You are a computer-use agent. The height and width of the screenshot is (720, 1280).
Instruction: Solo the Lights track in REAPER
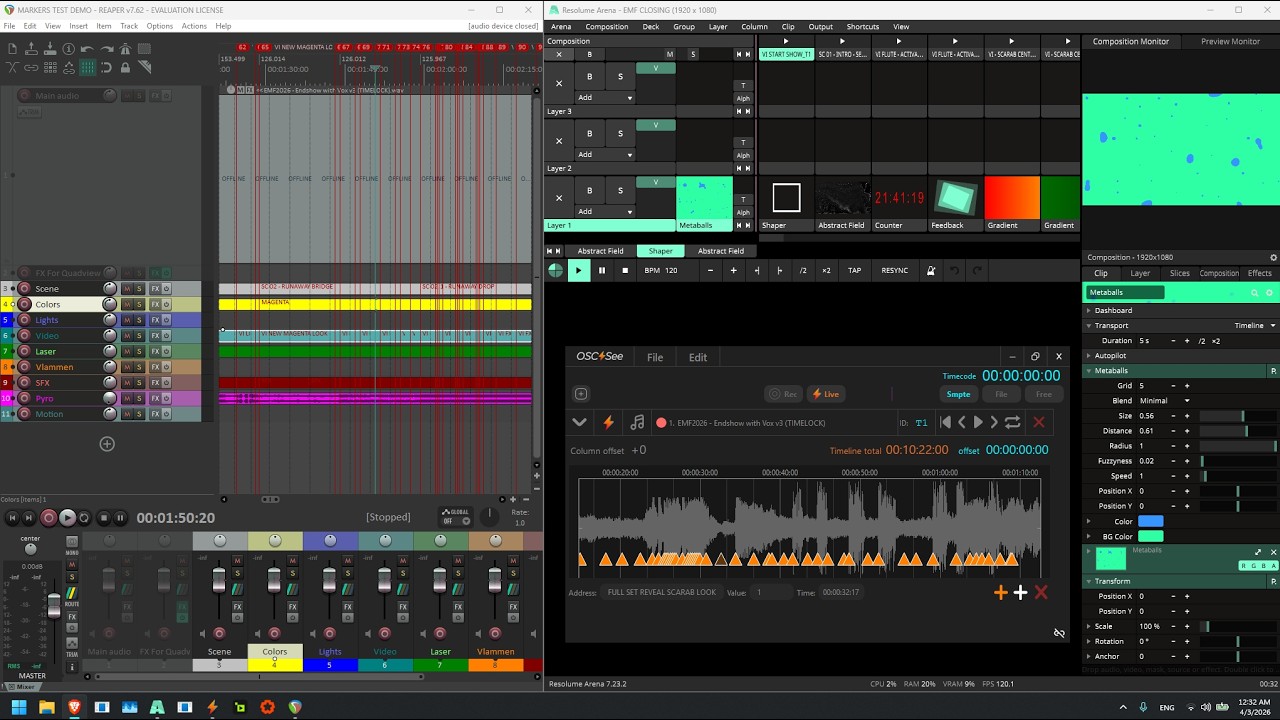(x=139, y=320)
